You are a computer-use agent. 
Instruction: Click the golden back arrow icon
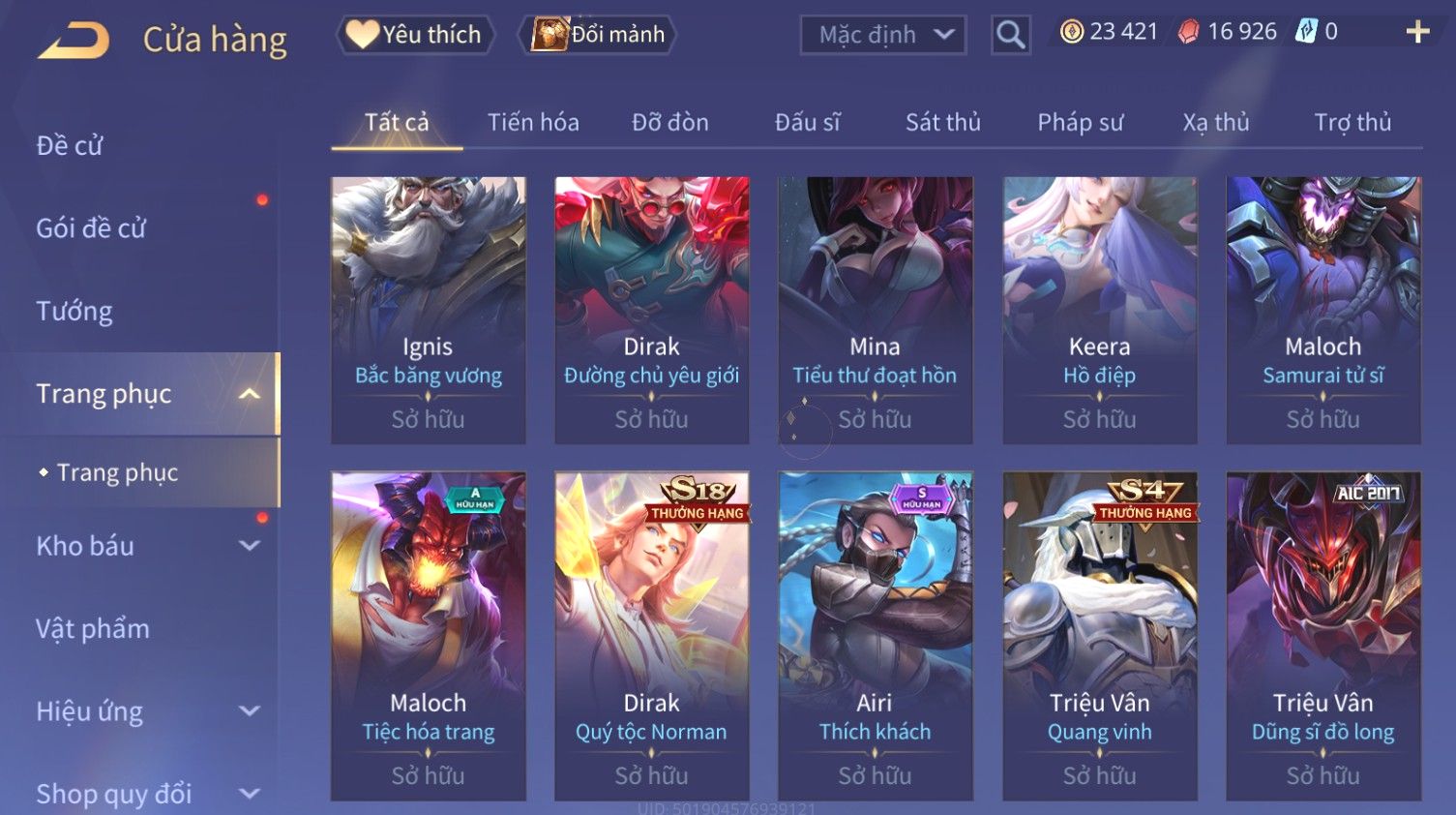[74, 41]
